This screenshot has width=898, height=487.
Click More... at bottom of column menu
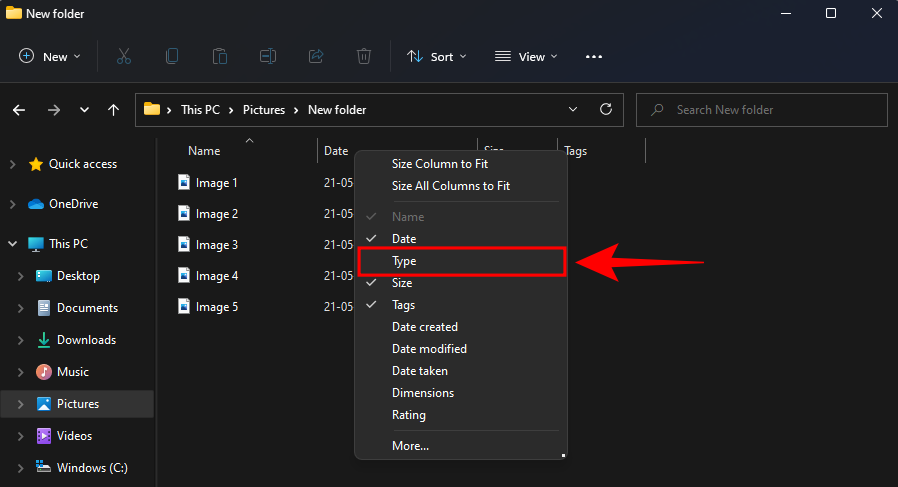click(410, 446)
